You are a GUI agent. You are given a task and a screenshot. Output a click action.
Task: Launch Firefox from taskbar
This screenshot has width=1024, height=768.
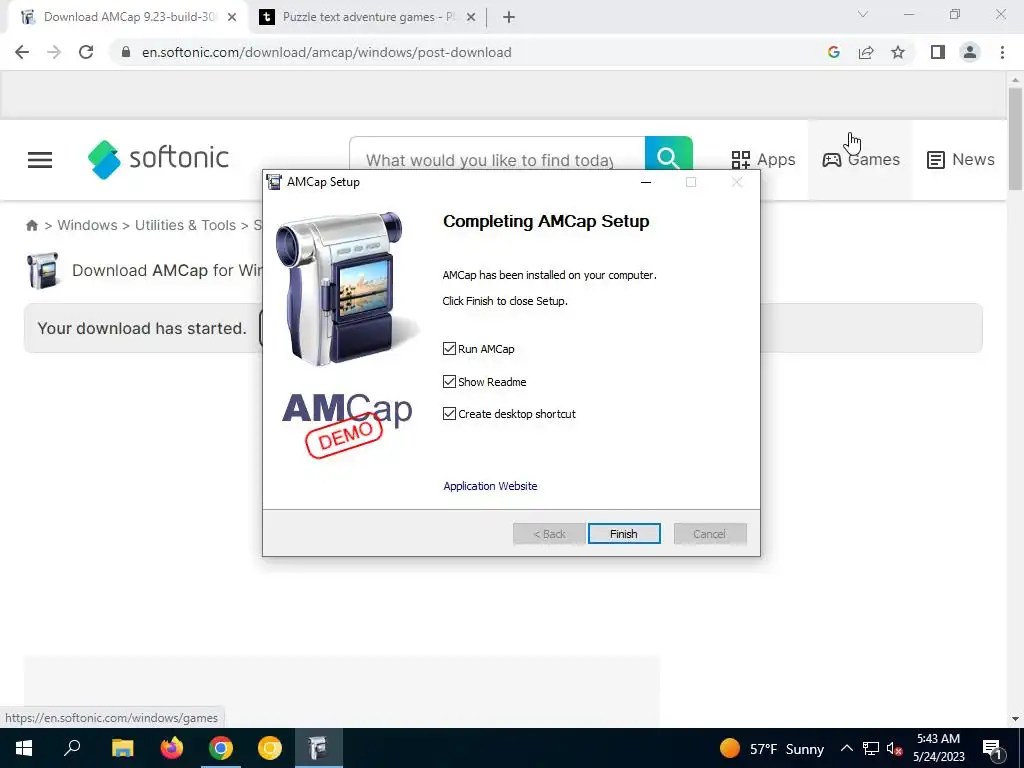[x=171, y=748]
